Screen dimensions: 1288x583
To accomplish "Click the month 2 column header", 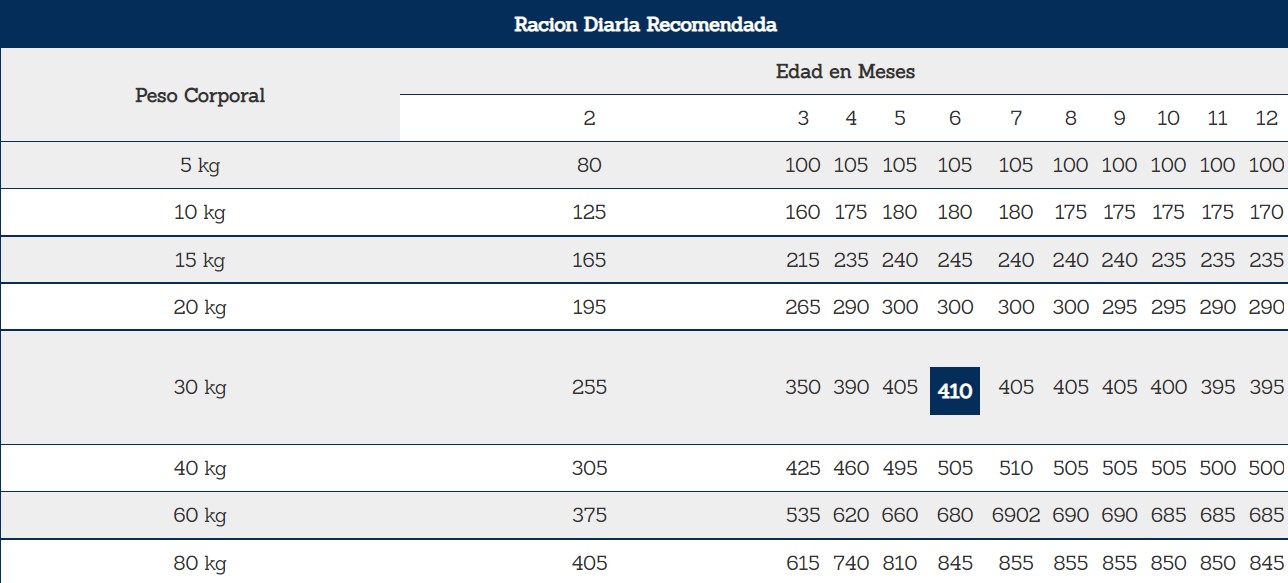I will pos(590,118).
